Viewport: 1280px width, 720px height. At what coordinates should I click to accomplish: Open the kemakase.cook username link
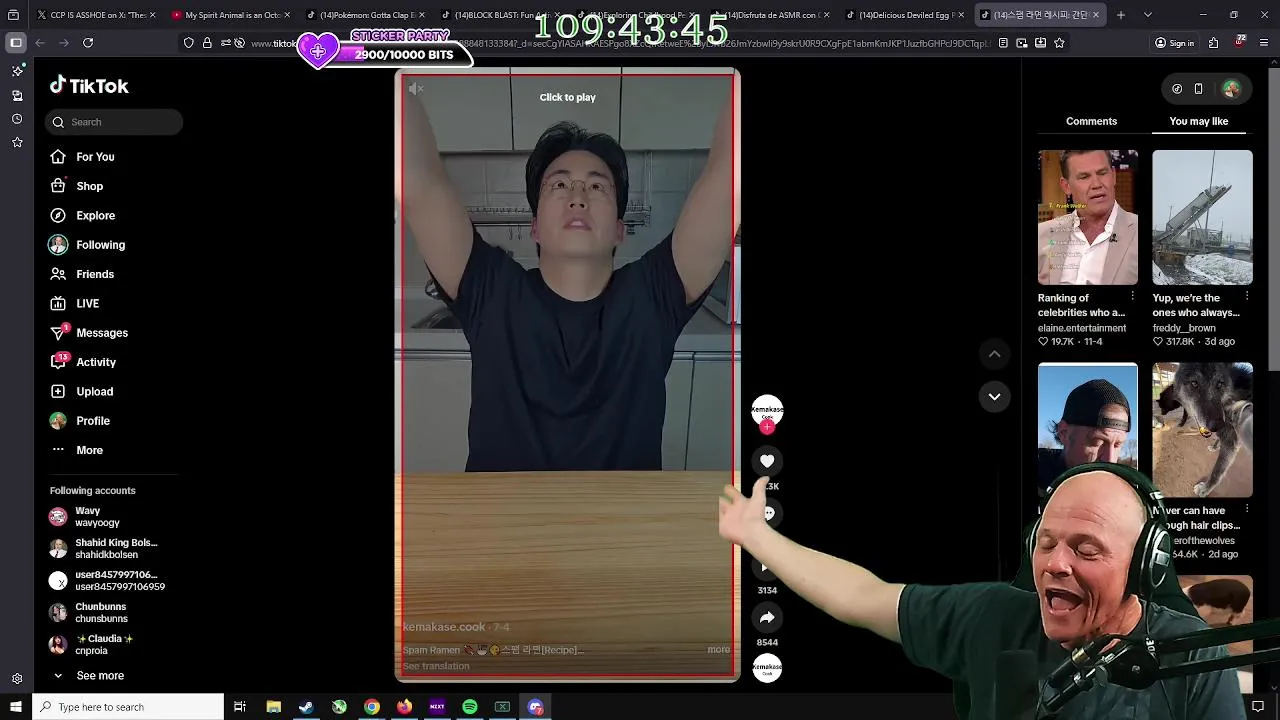443,627
